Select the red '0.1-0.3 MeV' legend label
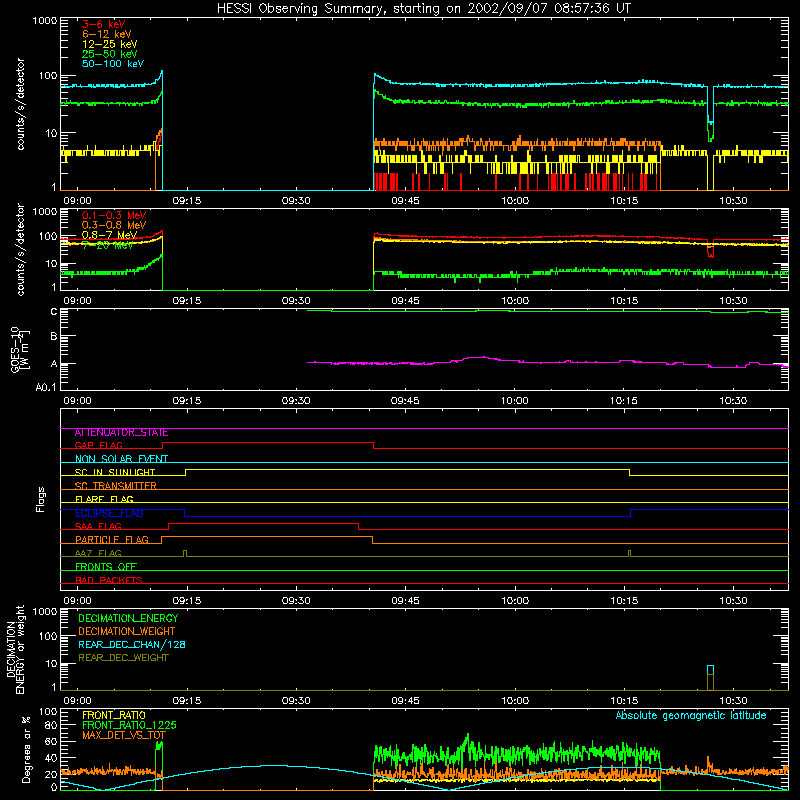 point(114,215)
